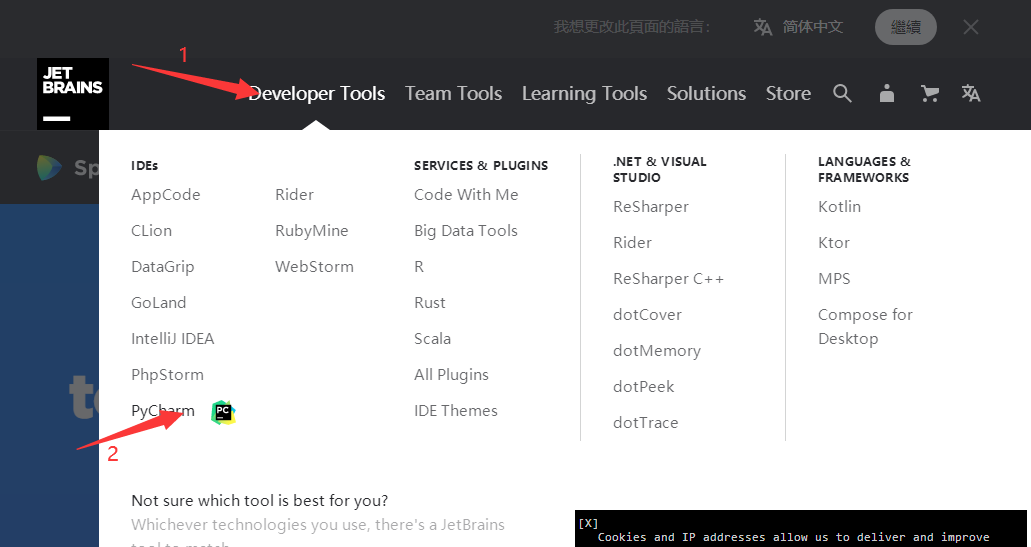Click the LANGUAGES & FRAMEWORKS heading
Screen dimensions: 1031x547
click(865, 170)
